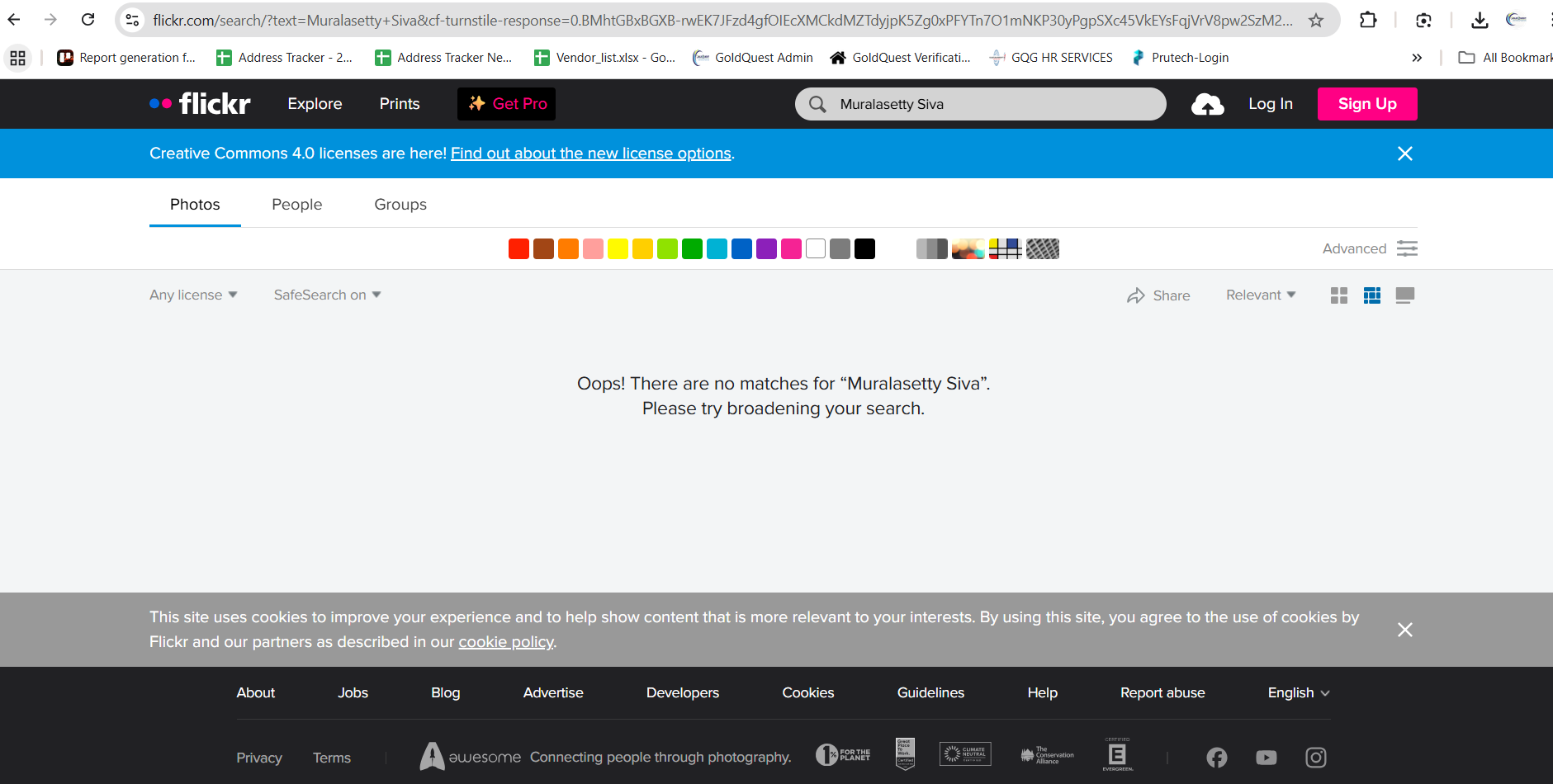This screenshot has height=784, width=1553.
Task: Open the All Bookmarks folder
Action: point(1505,58)
